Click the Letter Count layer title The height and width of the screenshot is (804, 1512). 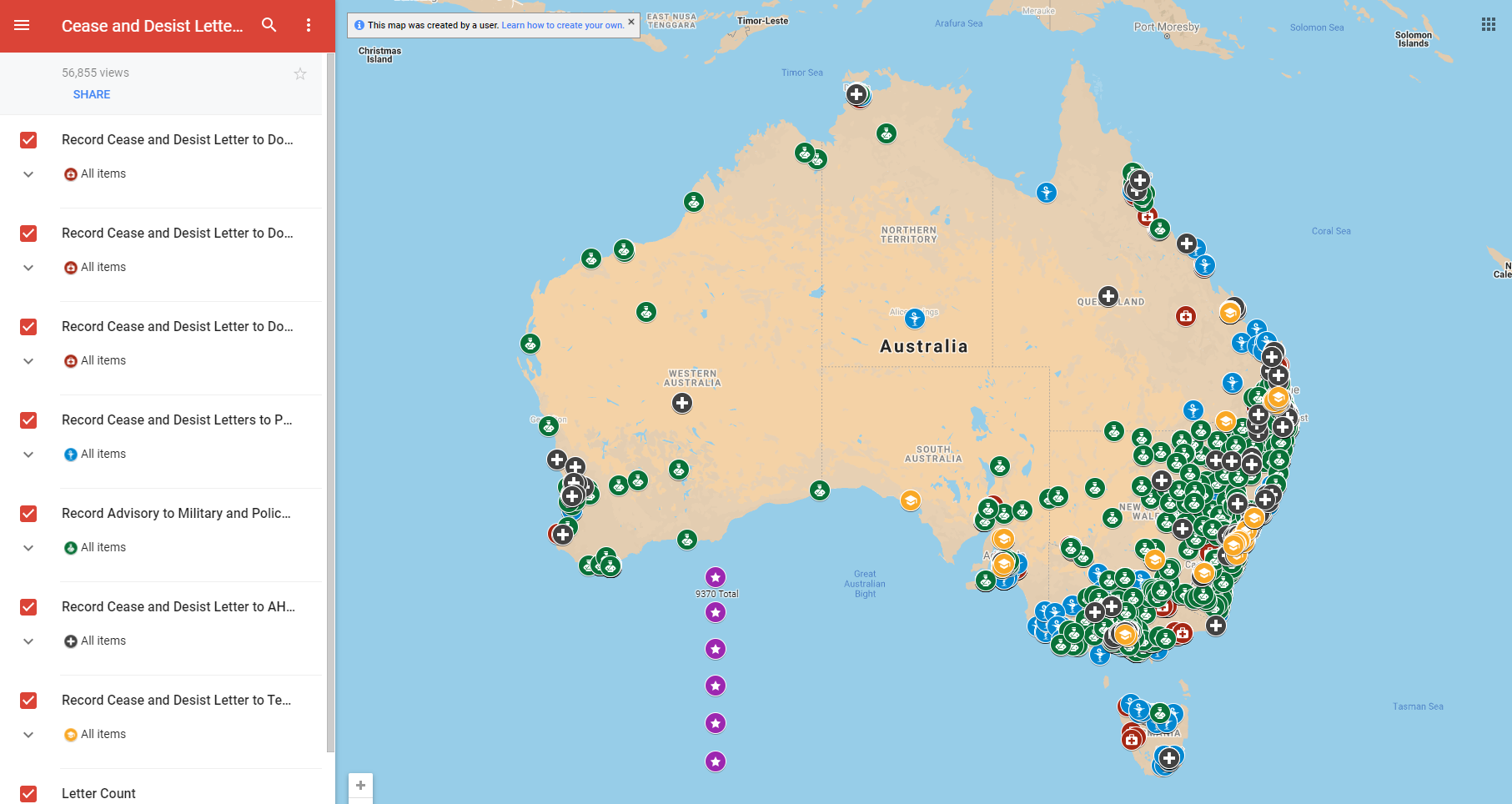98,794
